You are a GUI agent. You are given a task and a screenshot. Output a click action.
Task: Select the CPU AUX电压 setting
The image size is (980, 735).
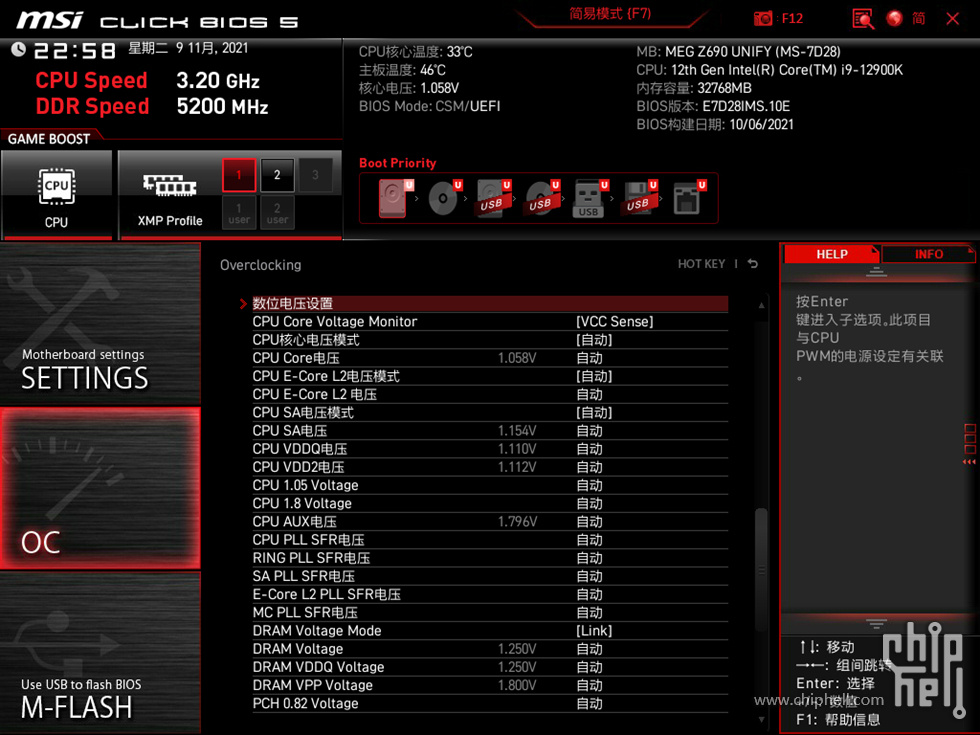click(x=490, y=521)
